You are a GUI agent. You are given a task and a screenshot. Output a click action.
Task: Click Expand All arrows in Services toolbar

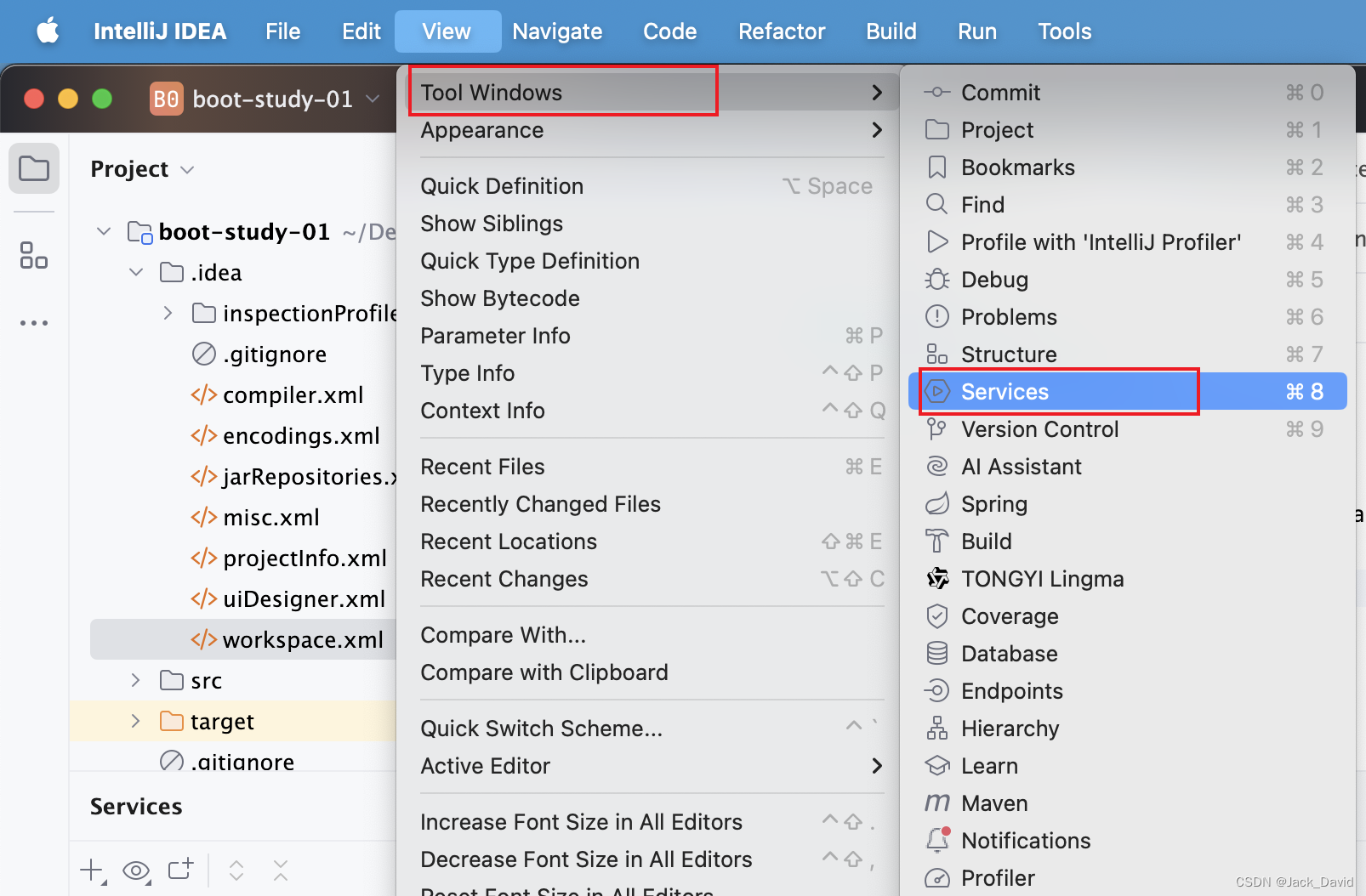coord(236,870)
